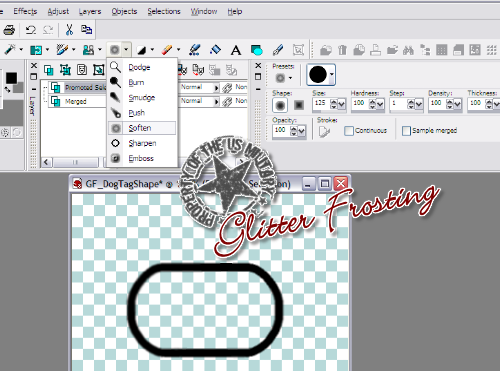Open the Selections menu

164,11
